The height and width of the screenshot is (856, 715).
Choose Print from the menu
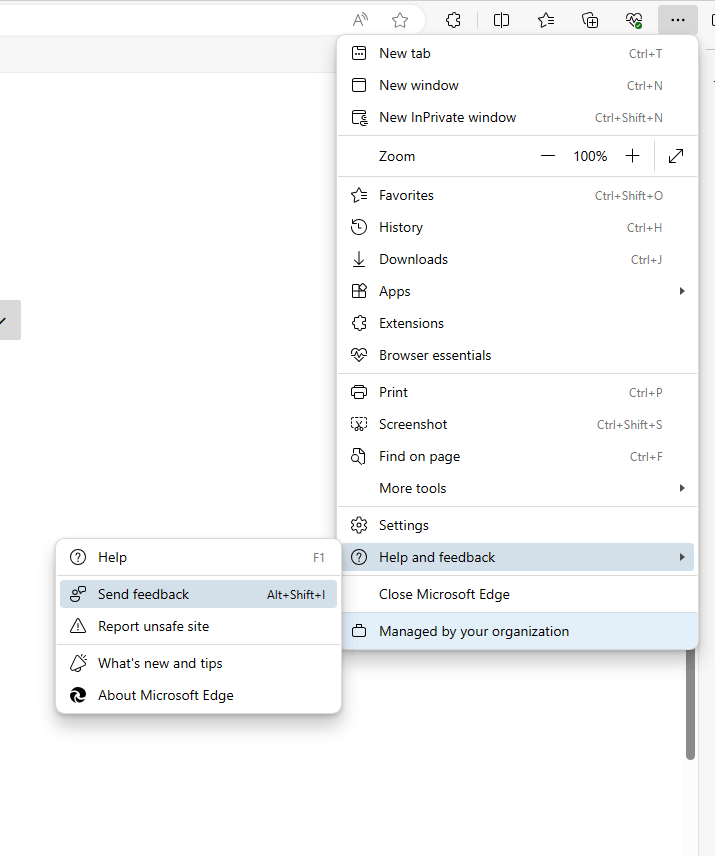[x=517, y=393]
